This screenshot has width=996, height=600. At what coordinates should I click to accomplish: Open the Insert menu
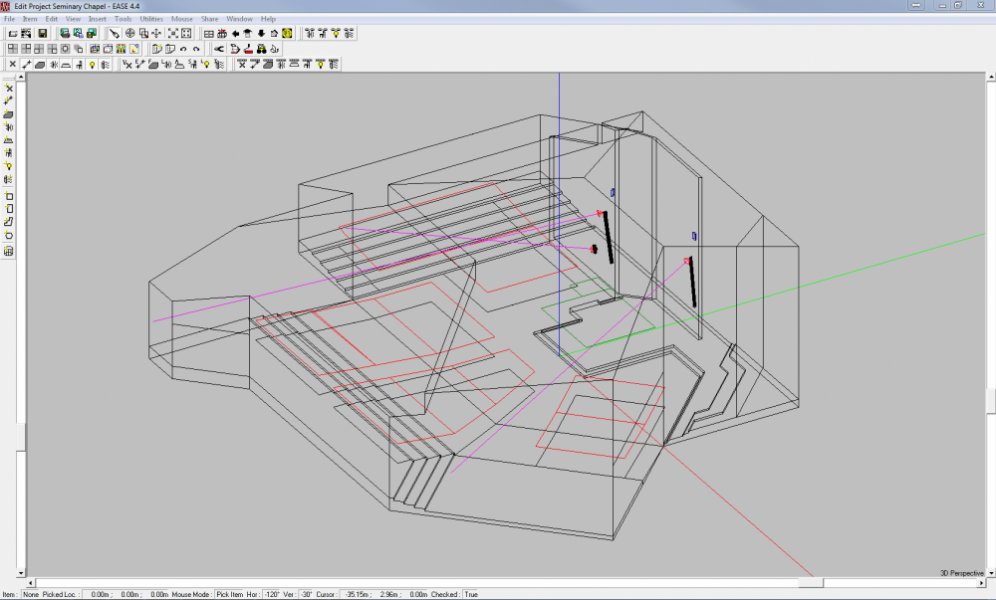(x=97, y=19)
